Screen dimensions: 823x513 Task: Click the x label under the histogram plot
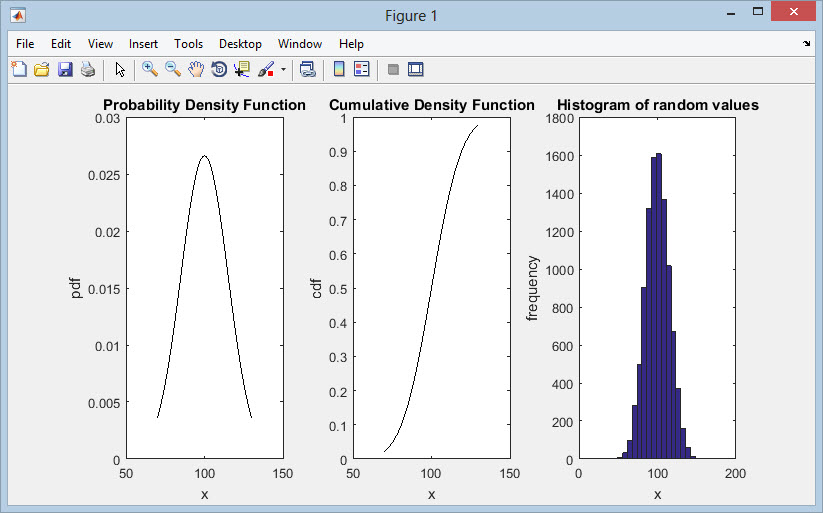click(657, 494)
